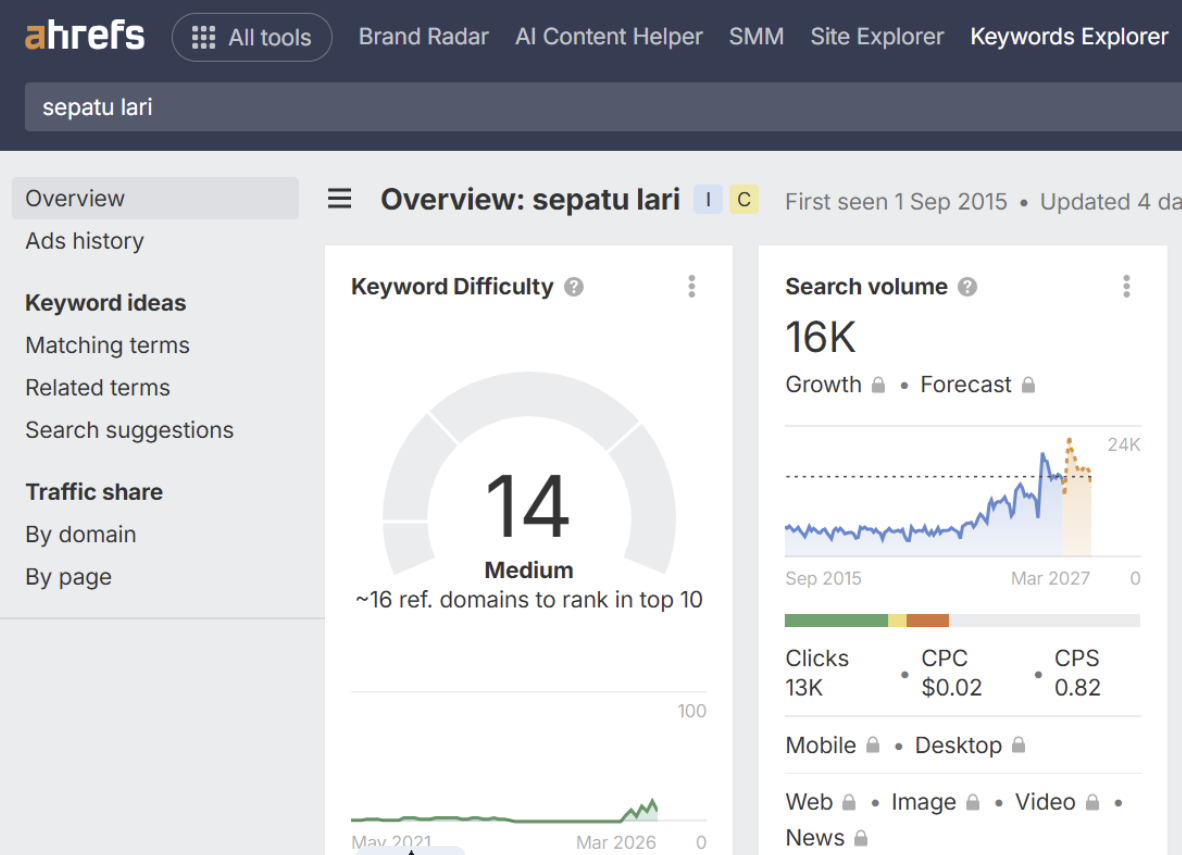Click the Traffic share heading
The image size is (1182, 855).
coord(94,492)
